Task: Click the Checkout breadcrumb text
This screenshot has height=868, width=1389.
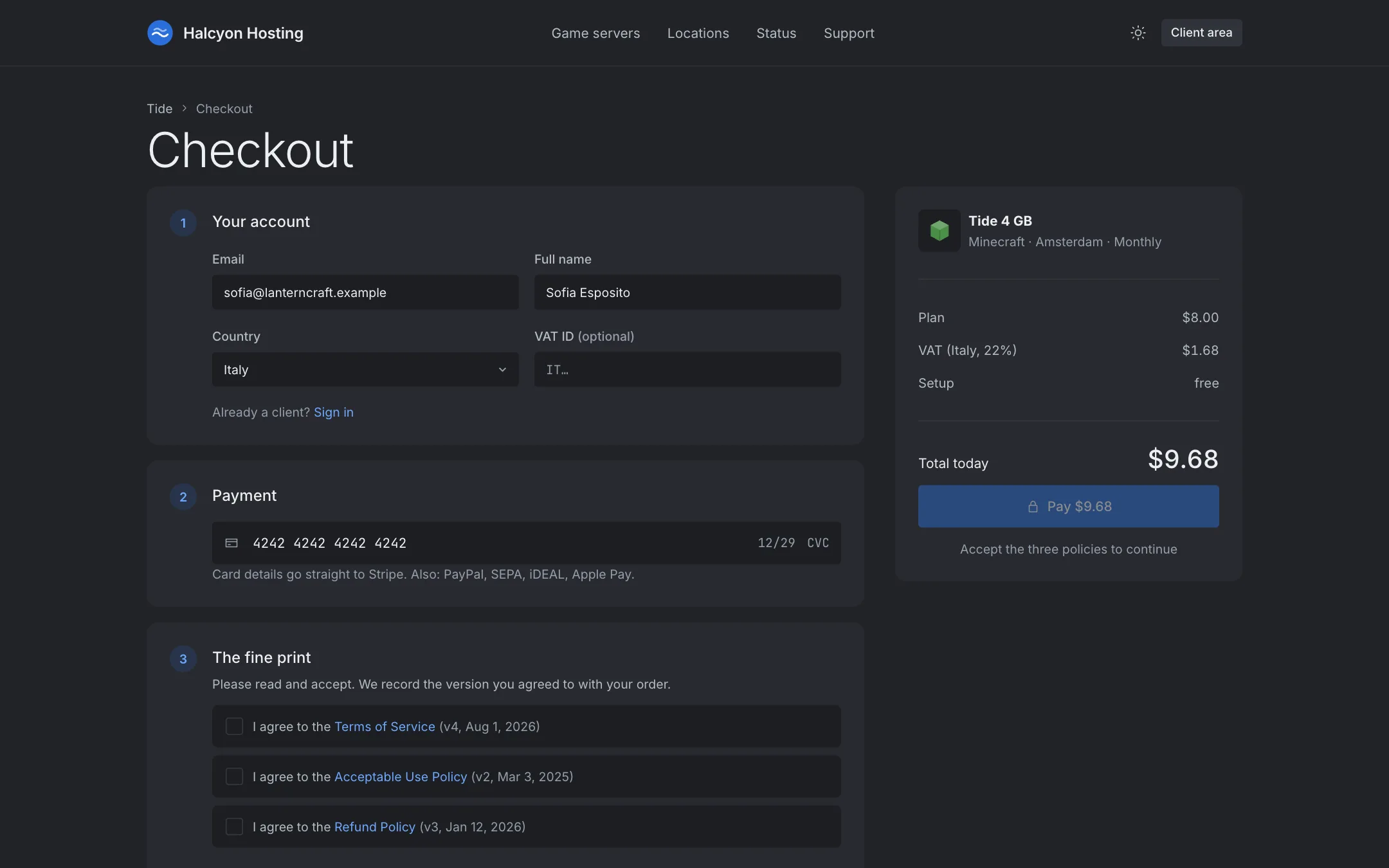Action: (224, 109)
